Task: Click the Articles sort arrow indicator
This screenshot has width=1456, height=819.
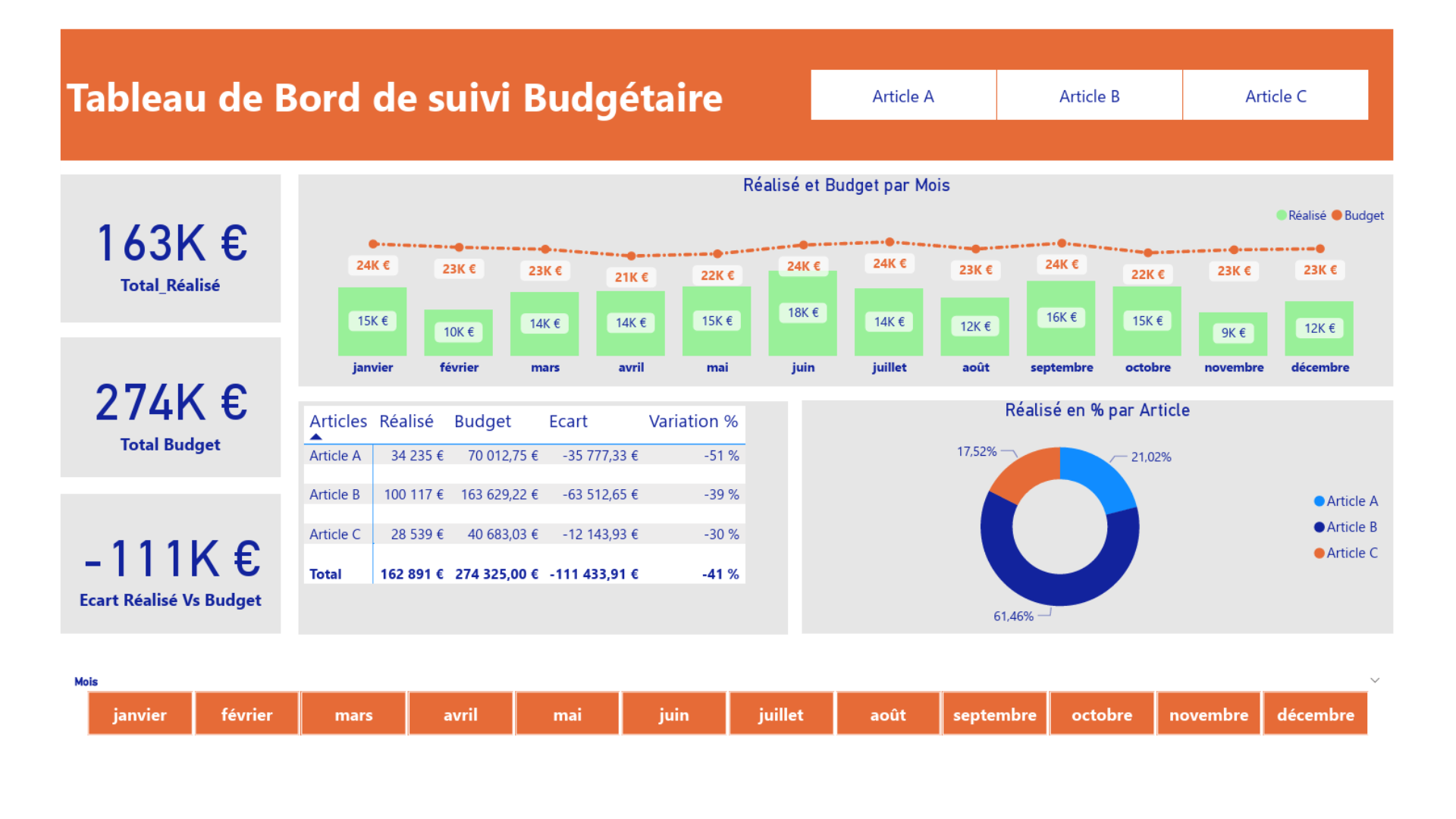Action: [x=316, y=437]
